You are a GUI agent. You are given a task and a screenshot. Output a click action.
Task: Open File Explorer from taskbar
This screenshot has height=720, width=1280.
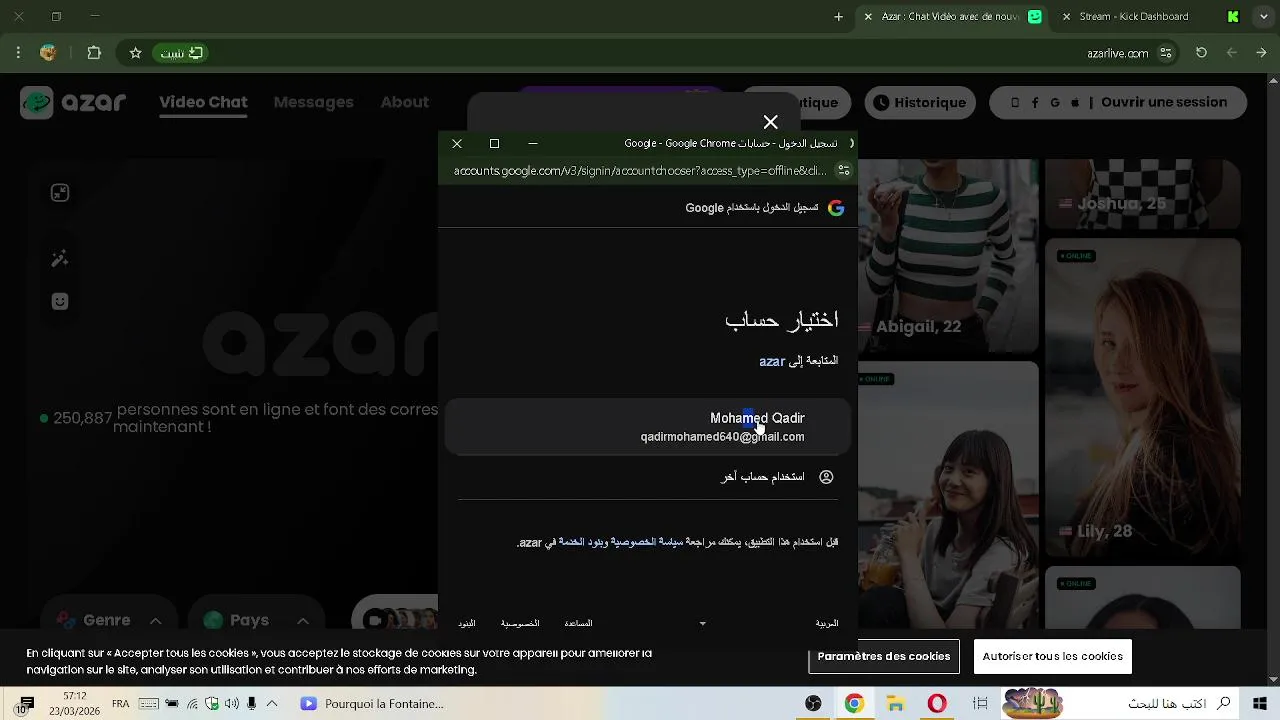pyautogui.click(x=895, y=704)
